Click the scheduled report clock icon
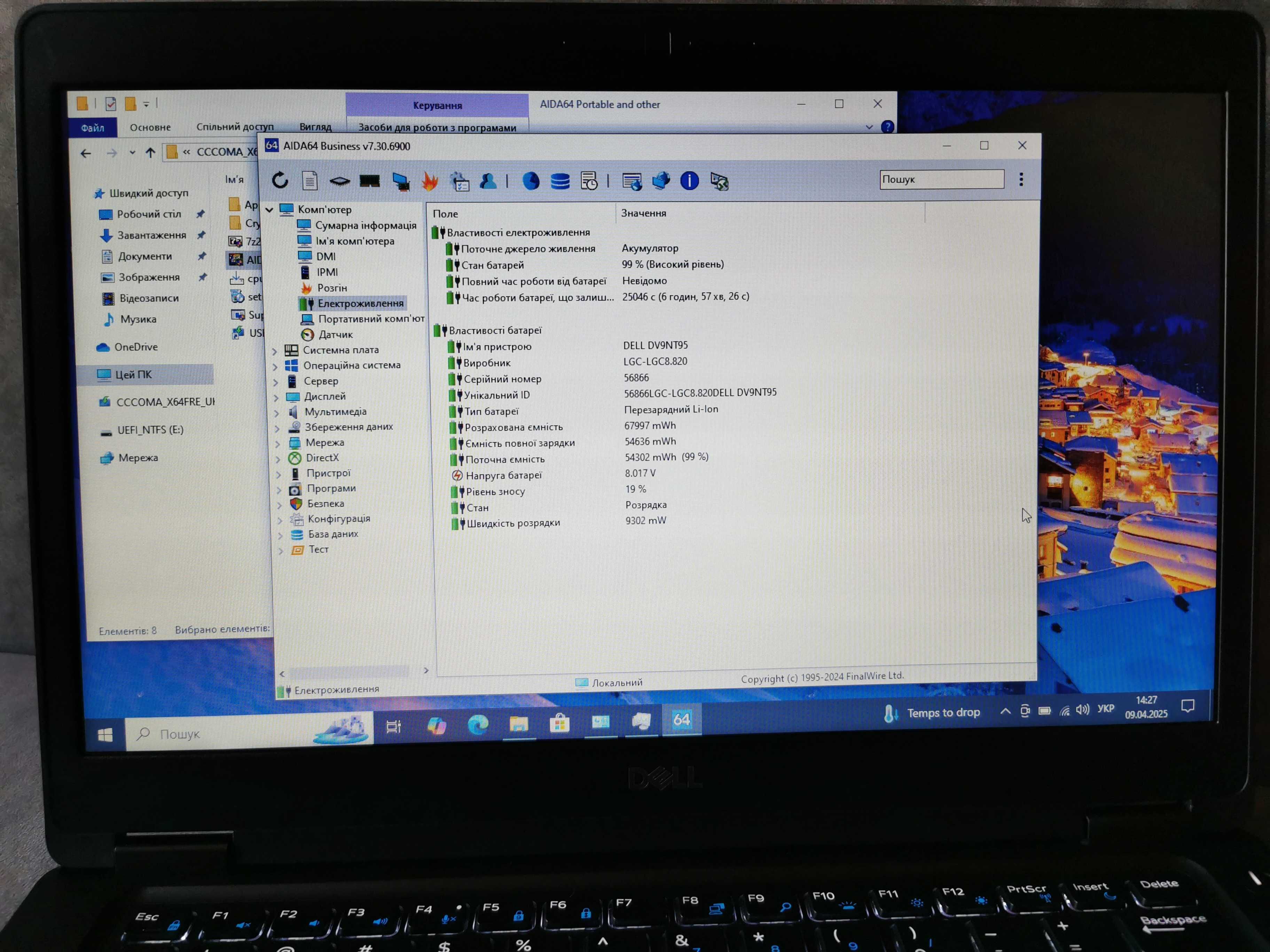Image resolution: width=1270 pixels, height=952 pixels. (x=588, y=181)
